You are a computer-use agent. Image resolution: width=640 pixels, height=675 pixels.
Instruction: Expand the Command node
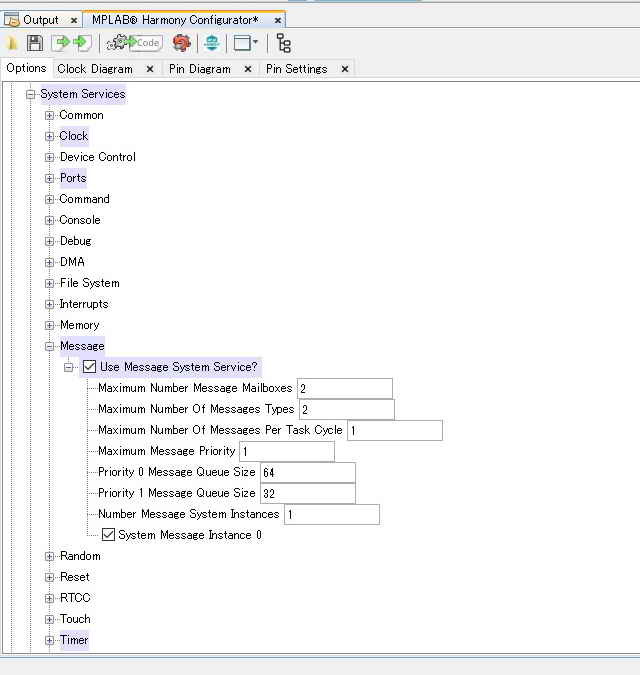(x=49, y=199)
